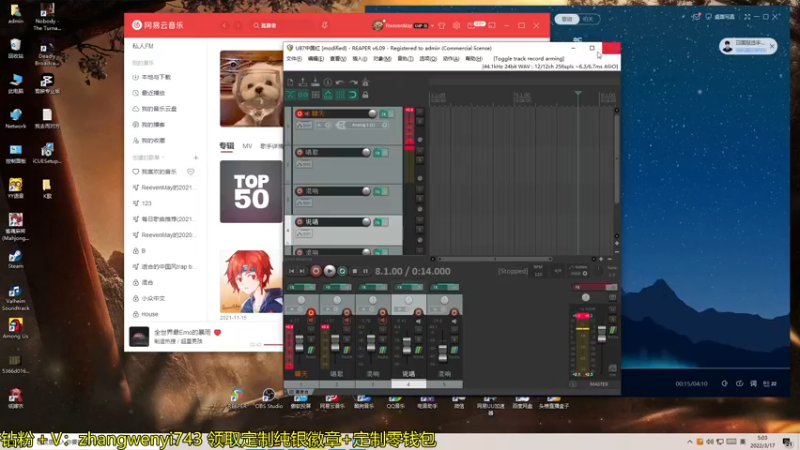Screen dimensions: 800x450
Task: Open routing on mixer channel 3
Action: point(383,350)
